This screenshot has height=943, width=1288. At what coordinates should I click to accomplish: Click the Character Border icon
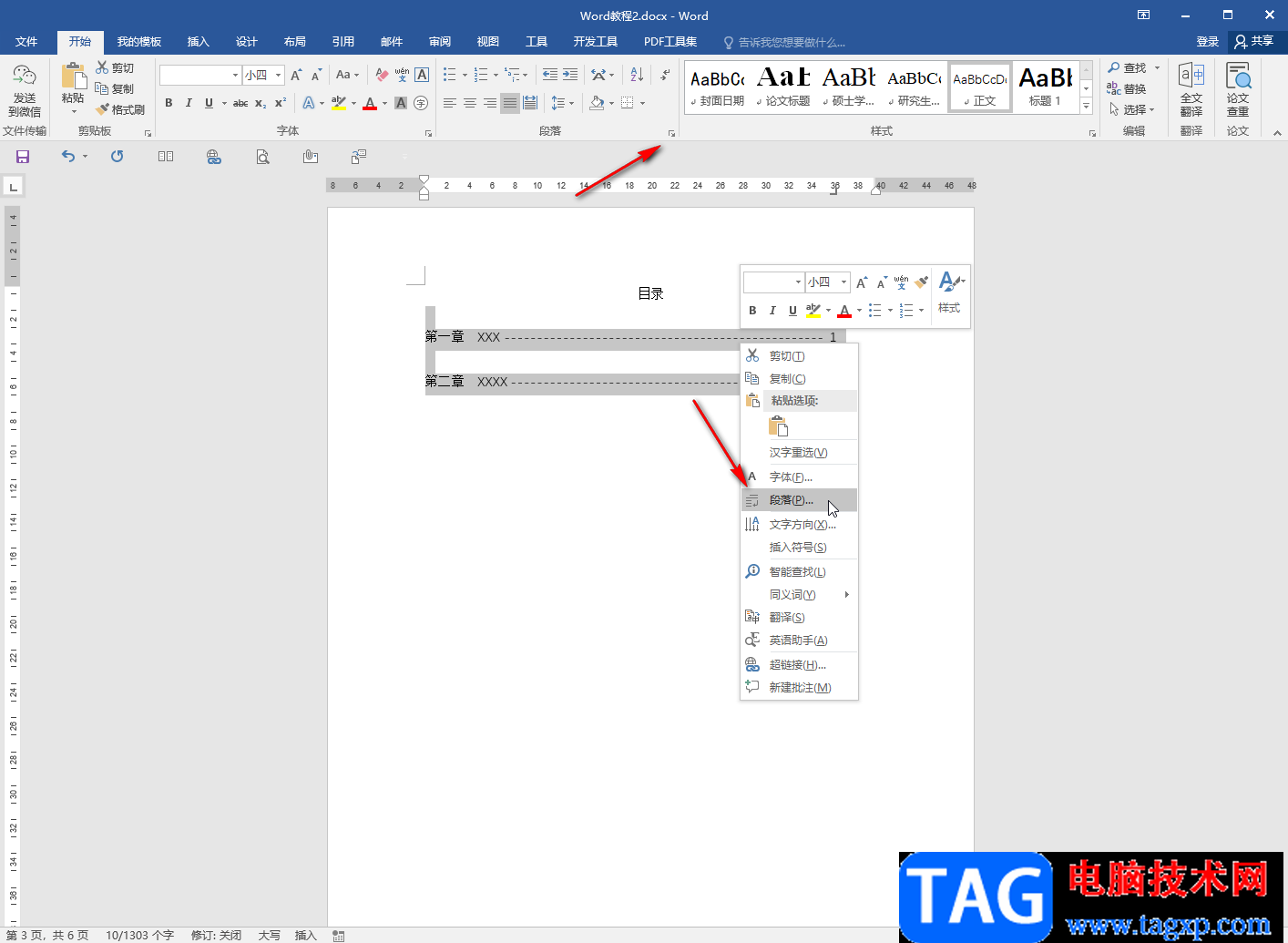pos(422,75)
